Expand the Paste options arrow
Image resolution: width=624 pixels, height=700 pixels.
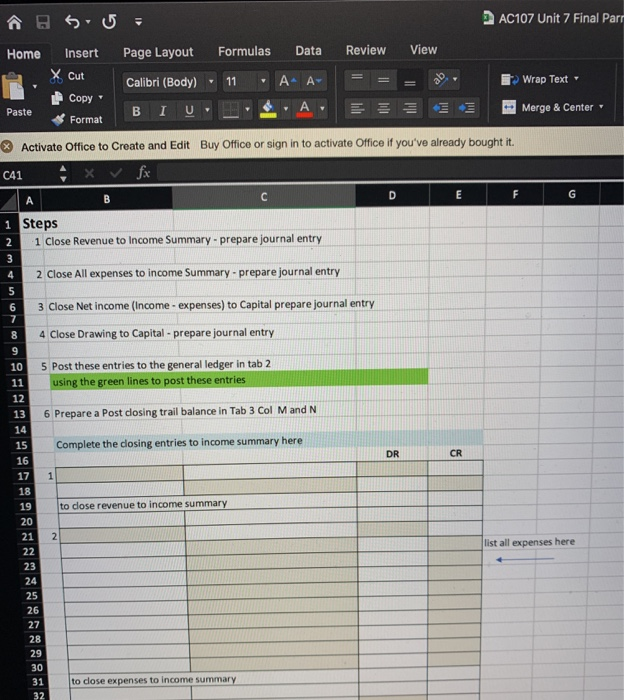coord(35,86)
